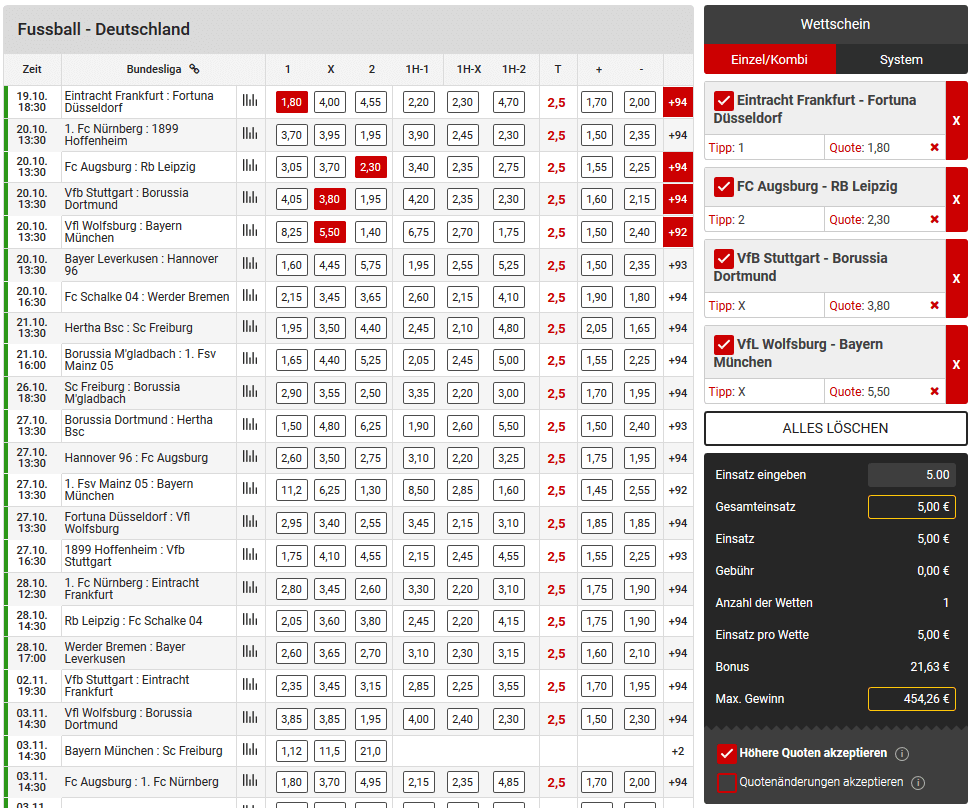The width and height of the screenshot is (971, 808).
Task: Show statistics icon for 1899 Hoffenheim : Vfb Stuttgart
Action: click(250, 554)
